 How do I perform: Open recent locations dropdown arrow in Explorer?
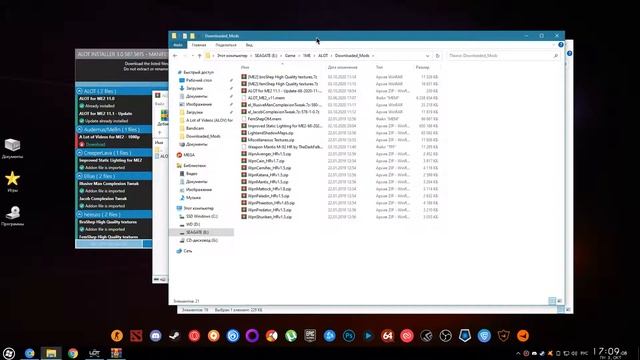192,56
